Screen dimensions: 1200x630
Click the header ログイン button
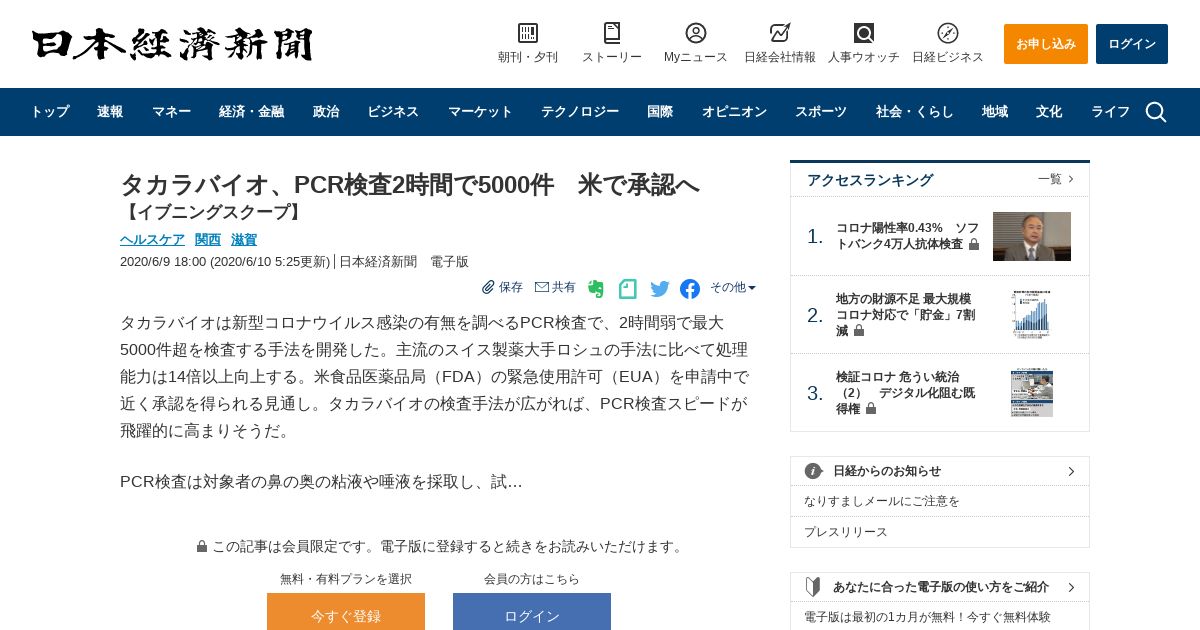[x=1132, y=44]
